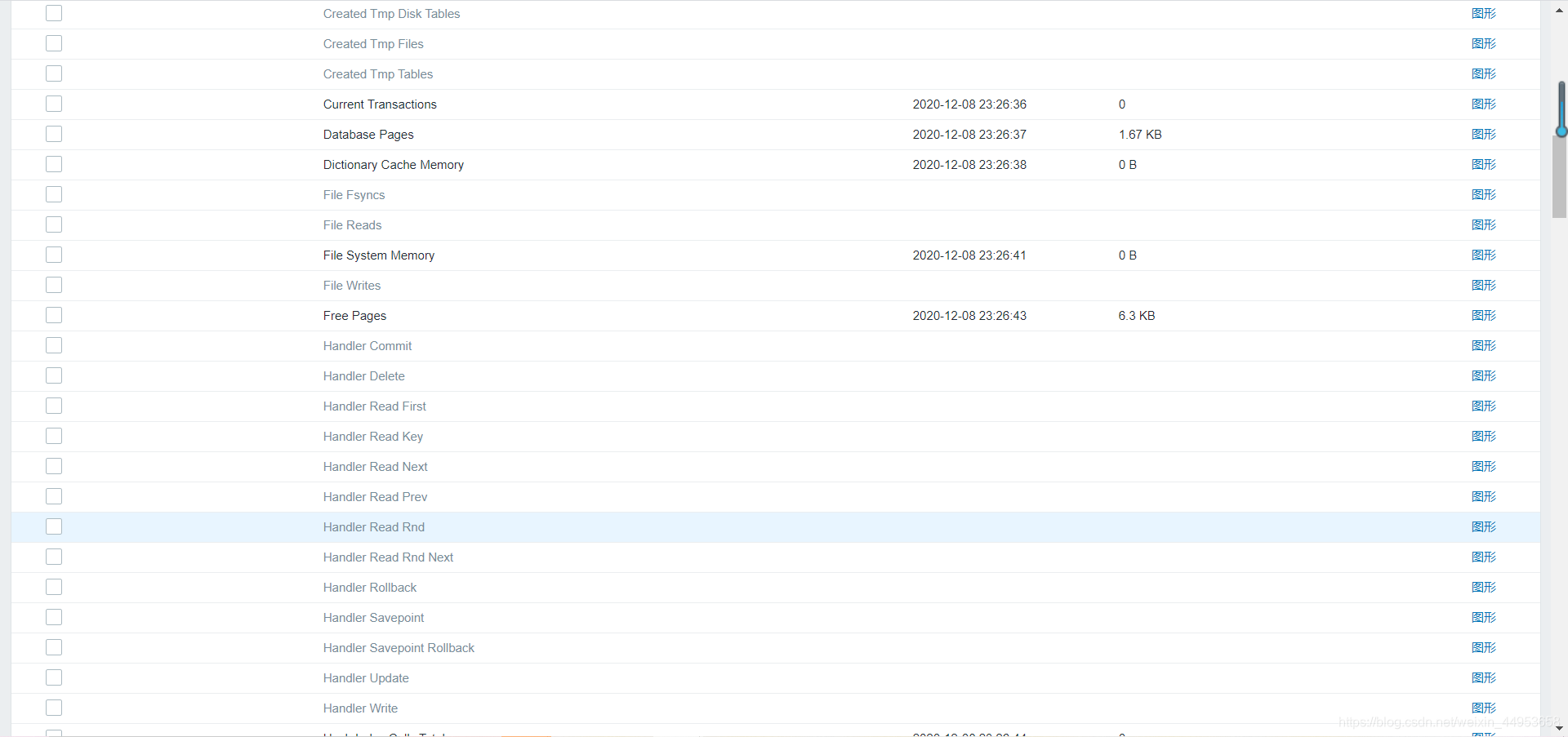
Task: Select the Handler Read Key checkbox
Action: click(x=54, y=436)
